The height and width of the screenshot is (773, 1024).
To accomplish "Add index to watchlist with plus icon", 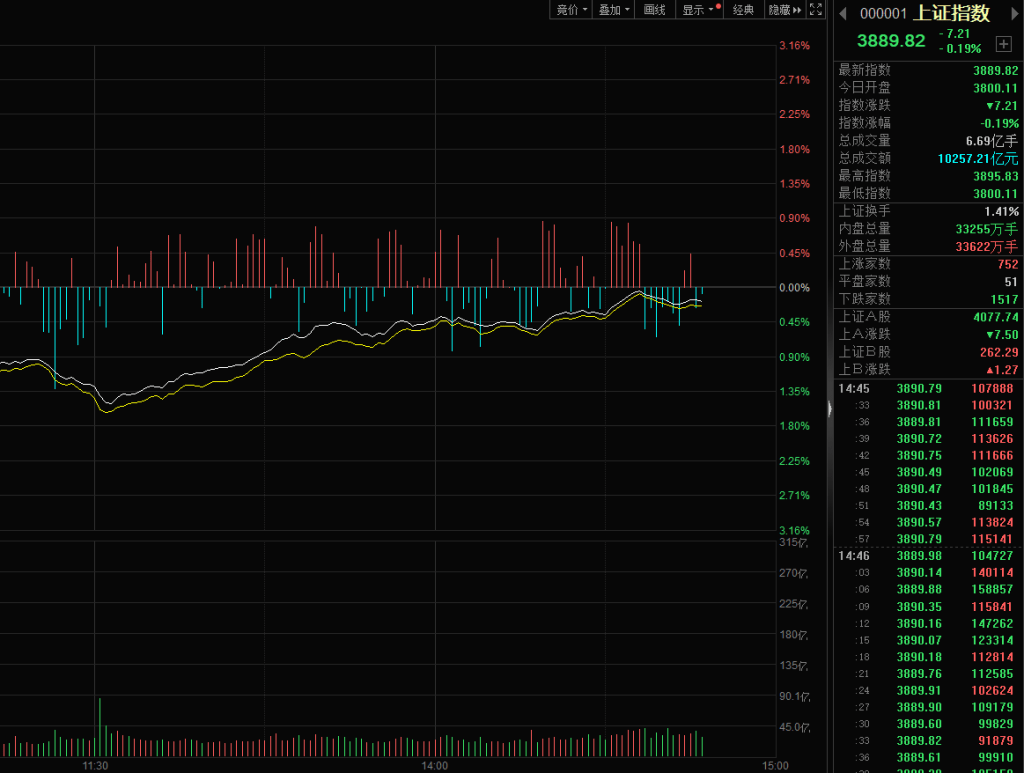I will (x=1004, y=44).
